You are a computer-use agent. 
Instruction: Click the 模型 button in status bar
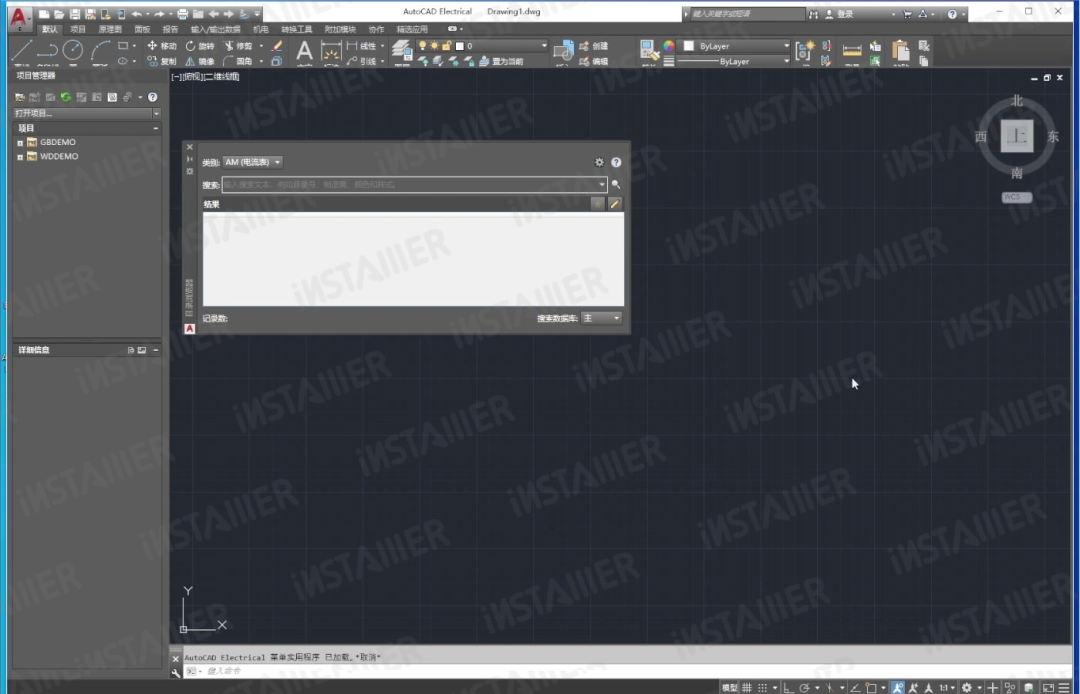tap(729, 687)
